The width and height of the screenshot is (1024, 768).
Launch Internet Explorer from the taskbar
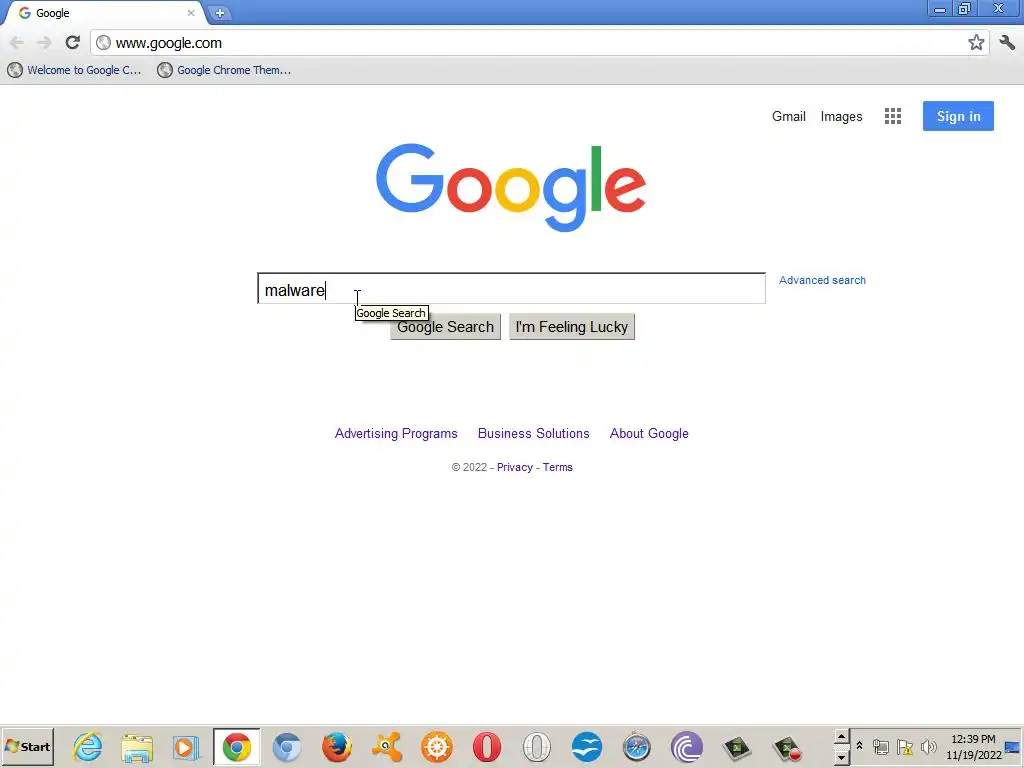88,747
